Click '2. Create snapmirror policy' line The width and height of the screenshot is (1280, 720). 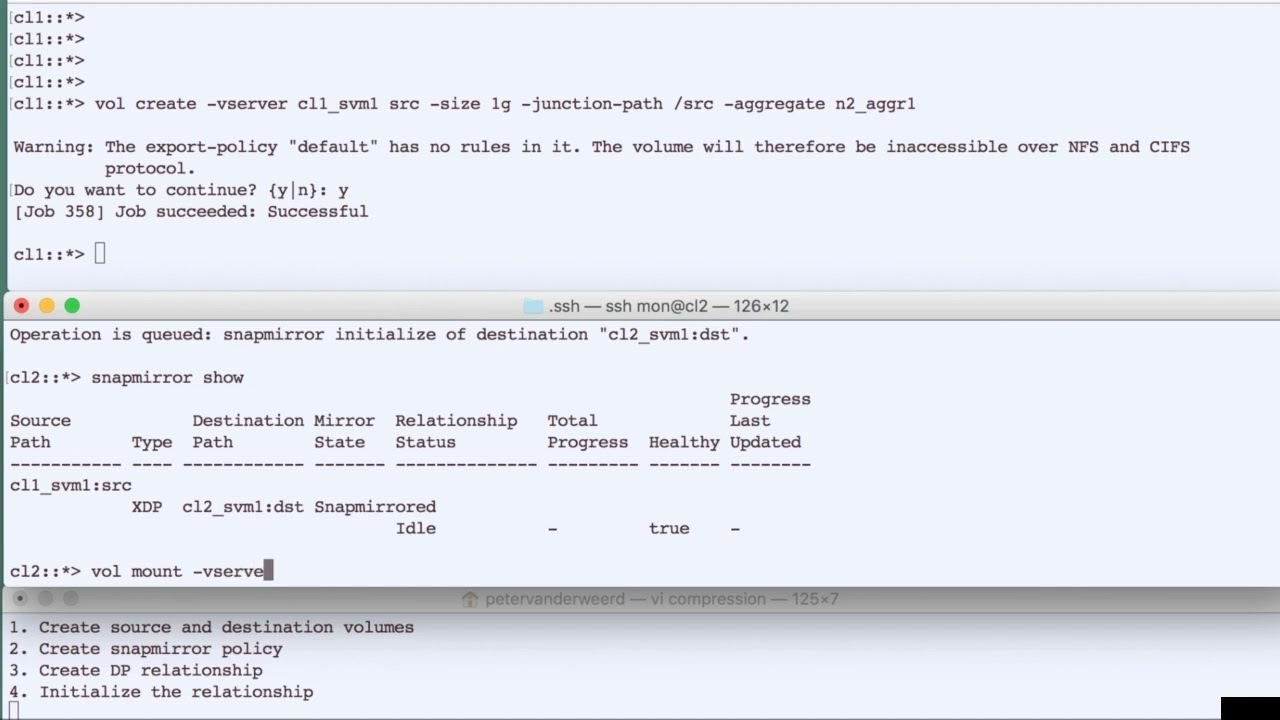point(146,648)
